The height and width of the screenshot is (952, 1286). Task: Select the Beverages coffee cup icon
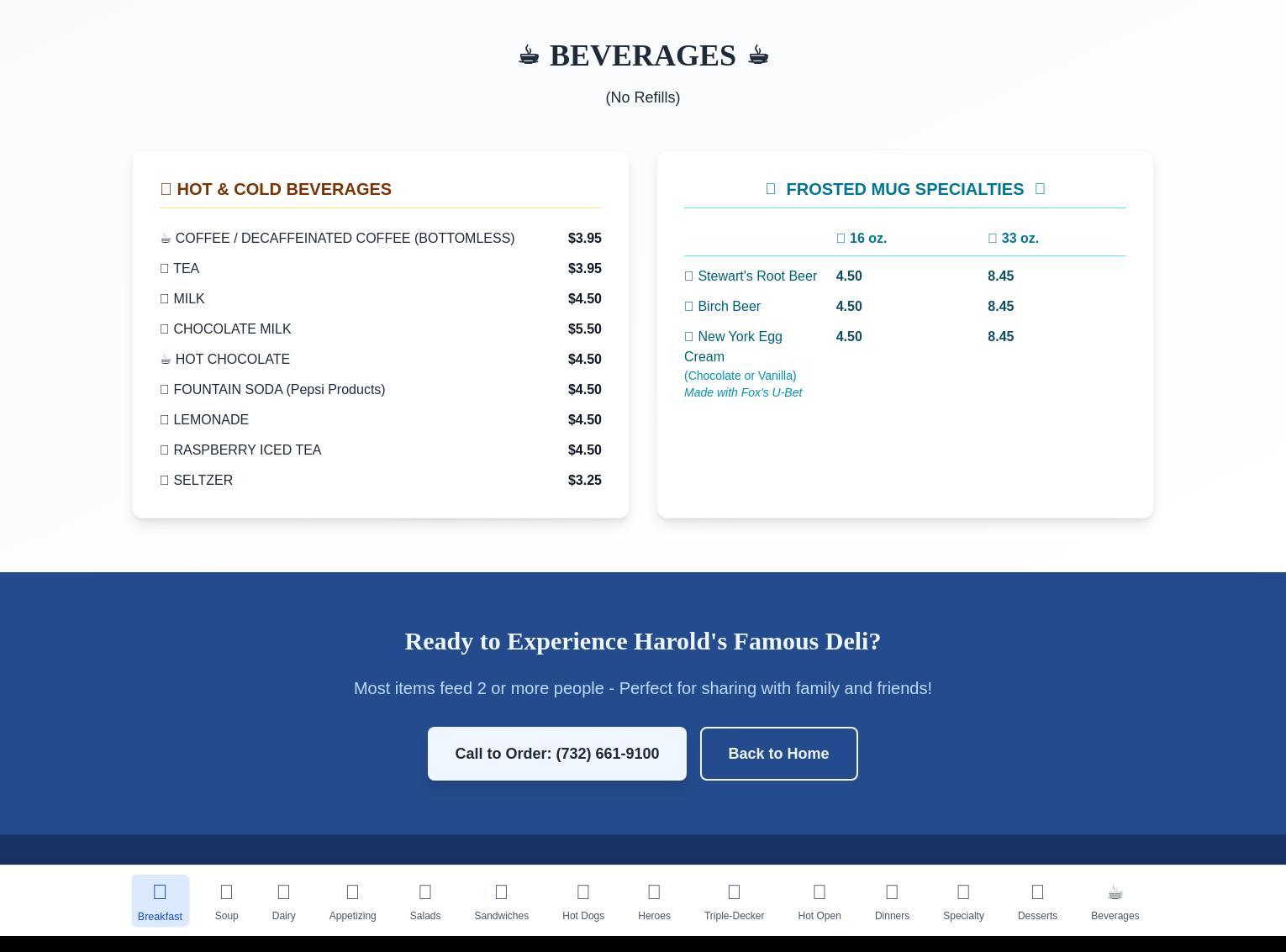coord(1115,893)
